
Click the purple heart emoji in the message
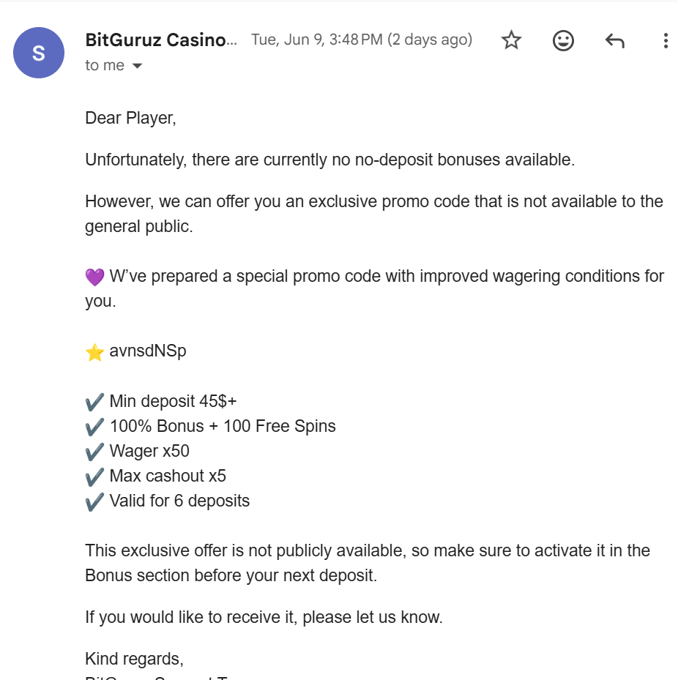pos(95,277)
